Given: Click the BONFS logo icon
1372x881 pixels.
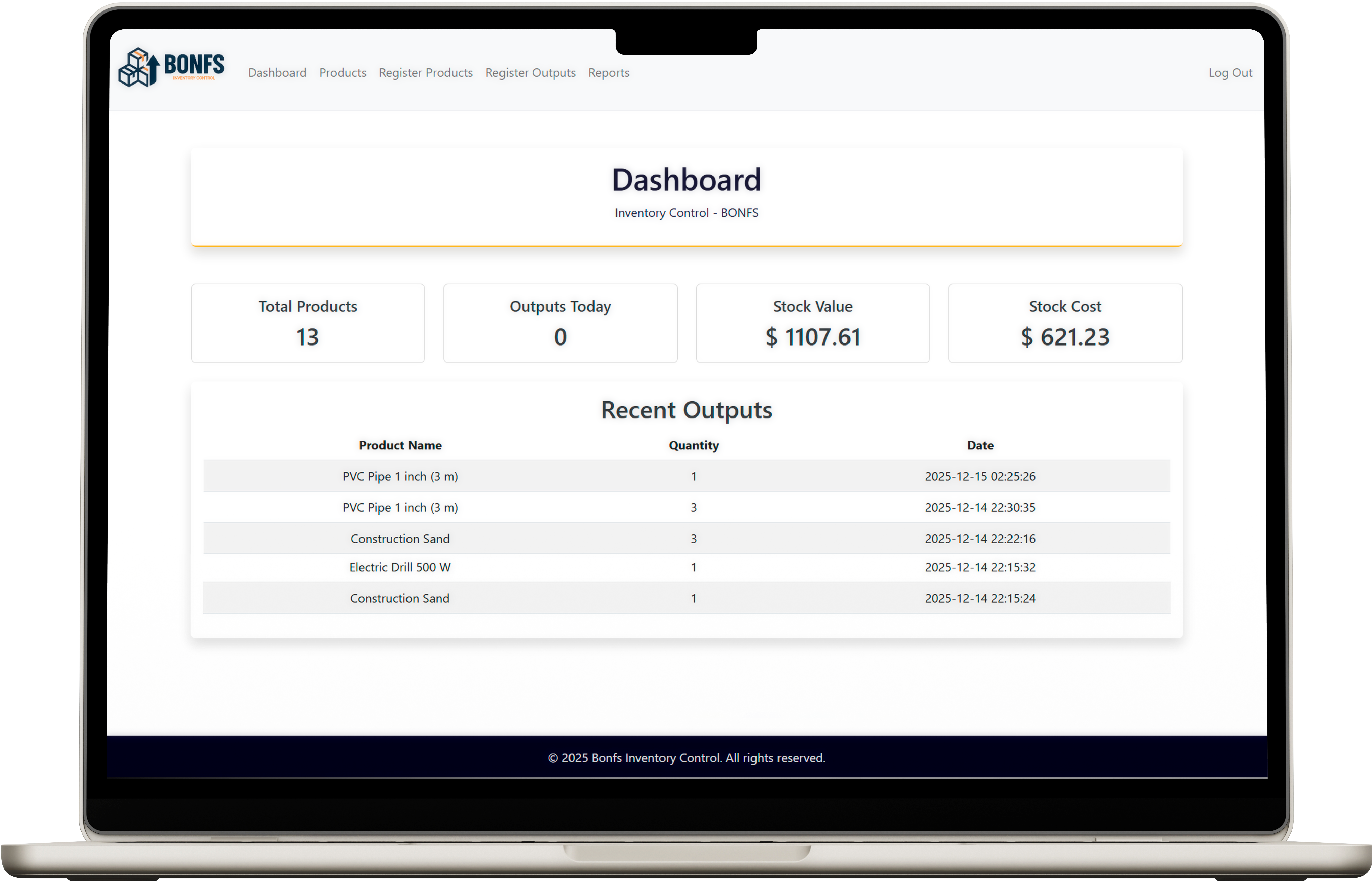Looking at the screenshot, I should click(x=140, y=67).
